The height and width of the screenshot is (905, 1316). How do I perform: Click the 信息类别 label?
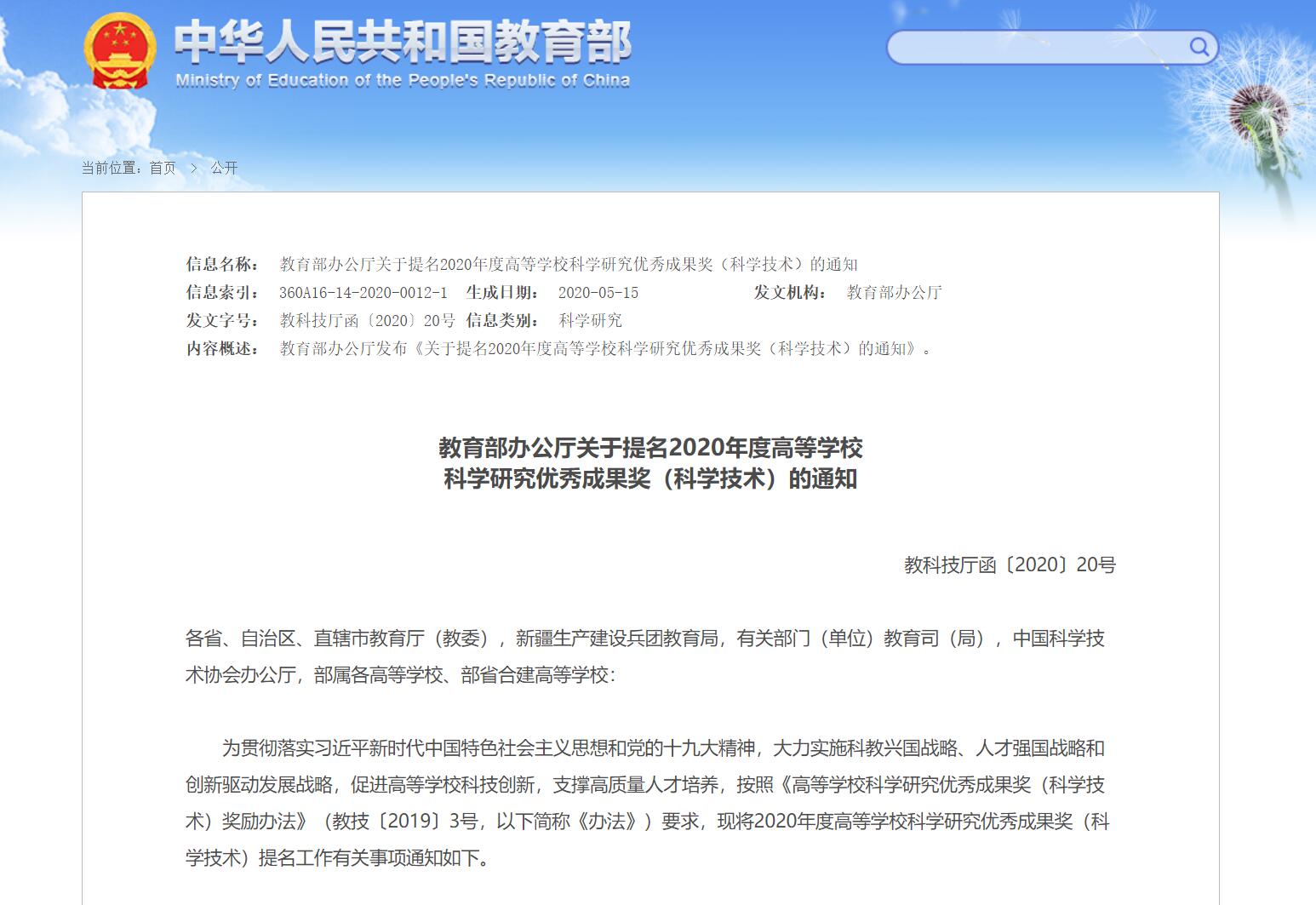[502, 321]
